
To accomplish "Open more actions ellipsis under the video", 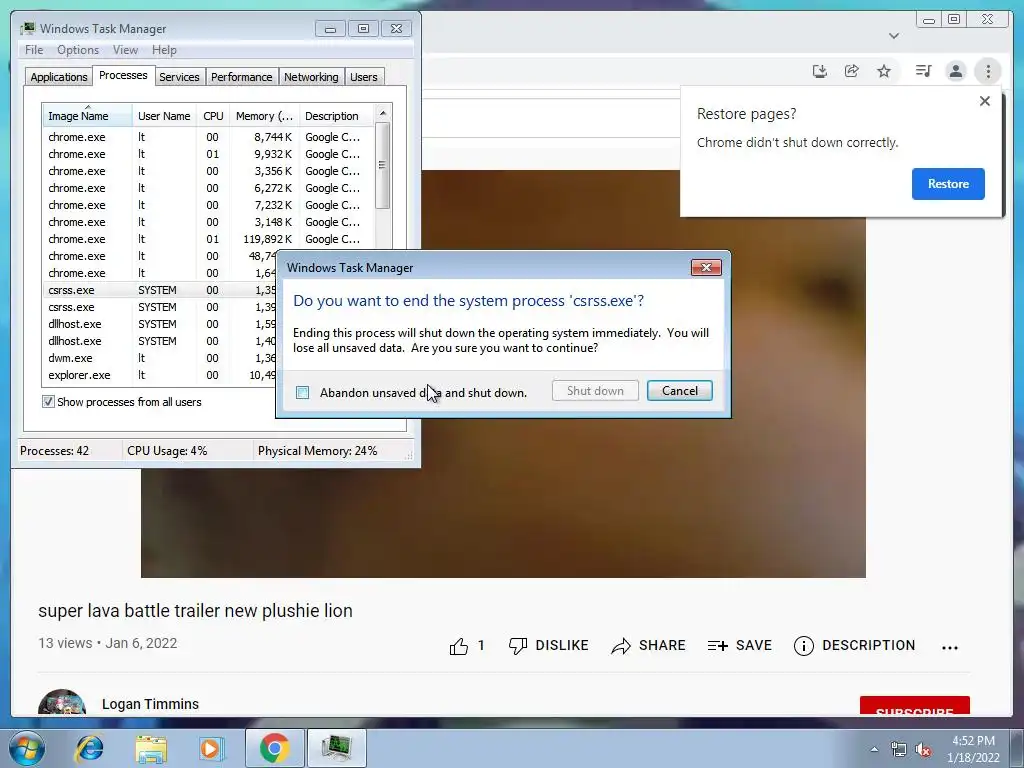I will pyautogui.click(x=950, y=647).
